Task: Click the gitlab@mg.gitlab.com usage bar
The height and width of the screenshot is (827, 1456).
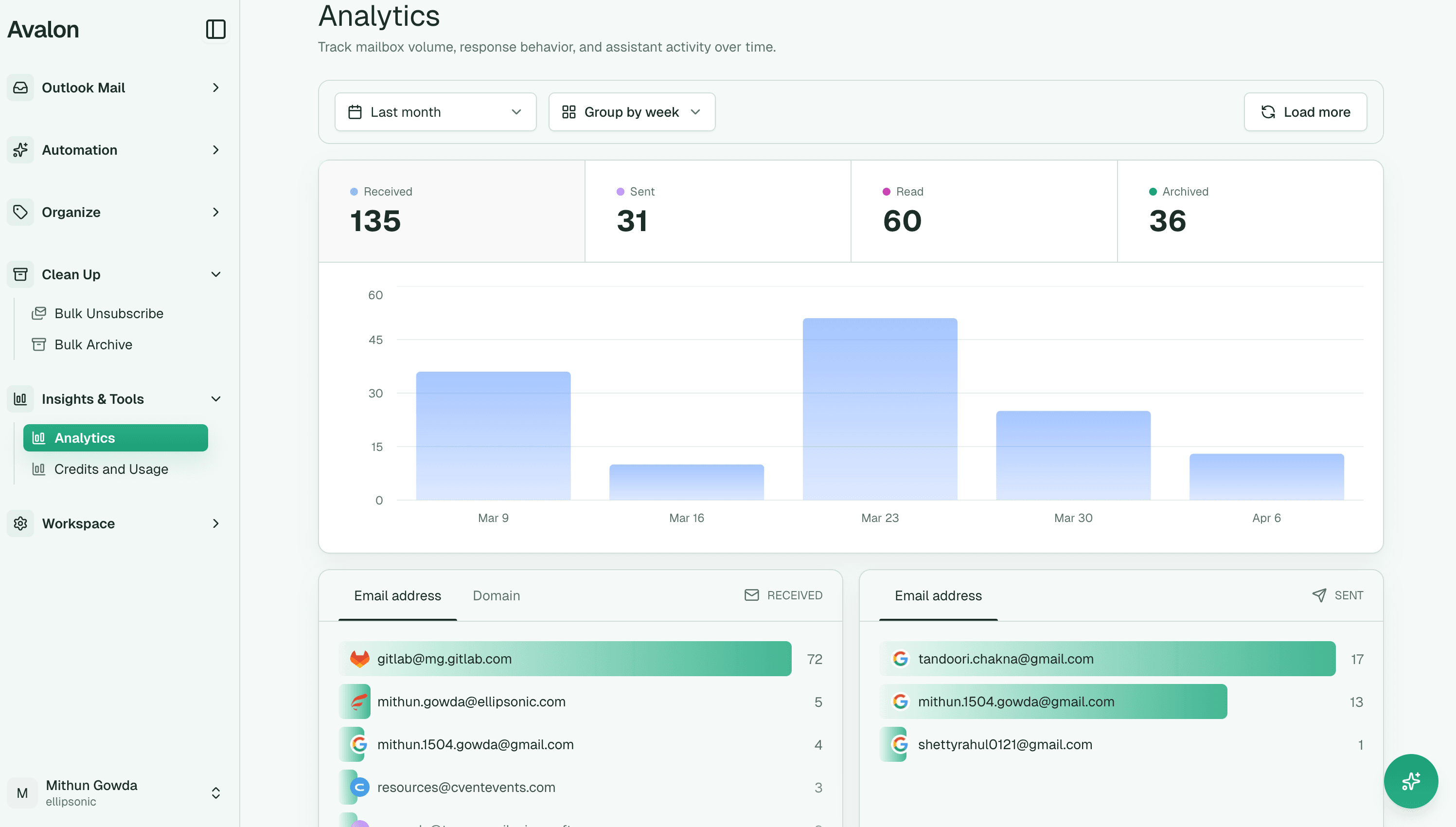Action: pos(564,659)
